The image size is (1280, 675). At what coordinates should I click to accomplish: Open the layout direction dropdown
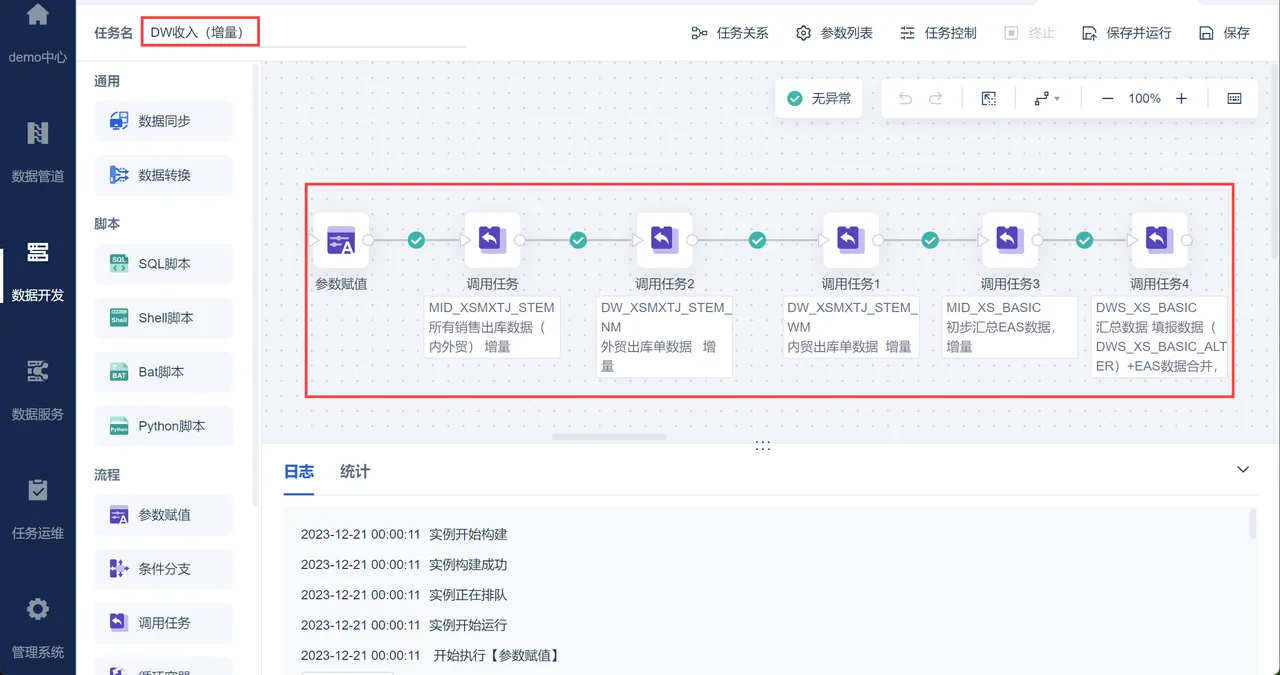click(1047, 99)
